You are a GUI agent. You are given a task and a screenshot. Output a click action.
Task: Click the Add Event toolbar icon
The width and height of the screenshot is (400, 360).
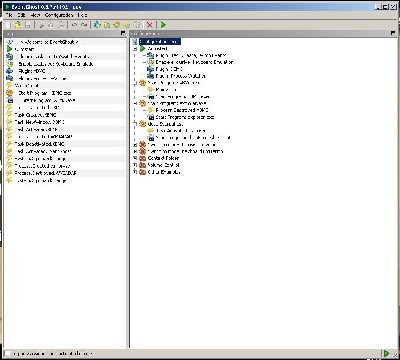click(127, 25)
